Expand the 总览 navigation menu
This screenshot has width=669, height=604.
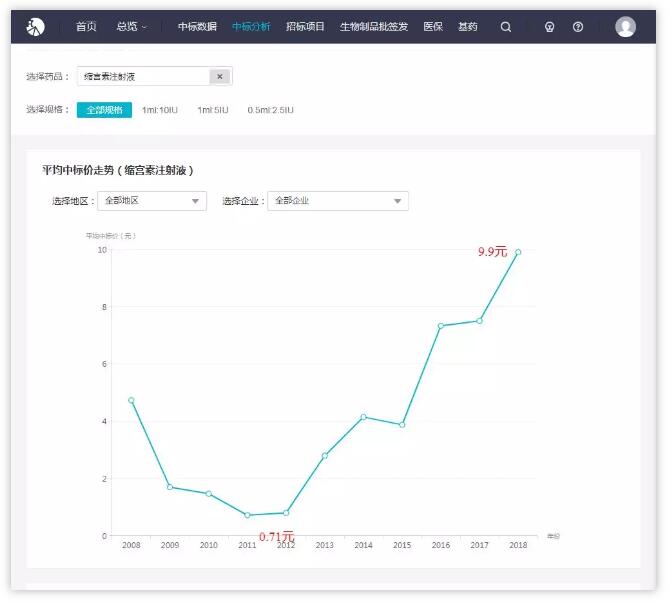coord(131,27)
